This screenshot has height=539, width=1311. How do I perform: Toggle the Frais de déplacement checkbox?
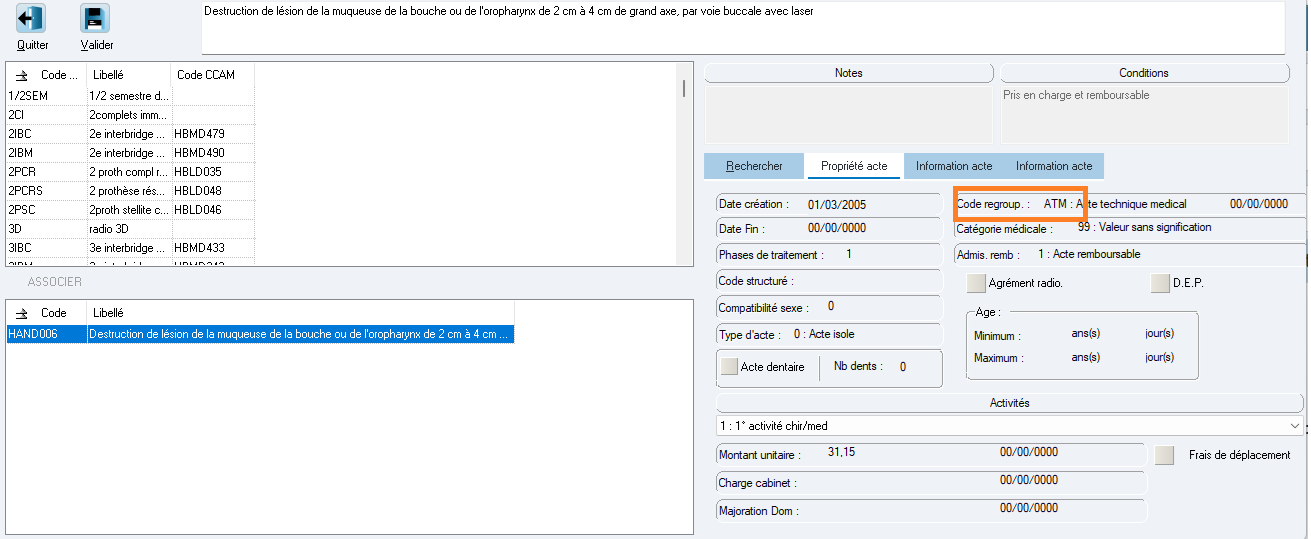pyautogui.click(x=1164, y=455)
